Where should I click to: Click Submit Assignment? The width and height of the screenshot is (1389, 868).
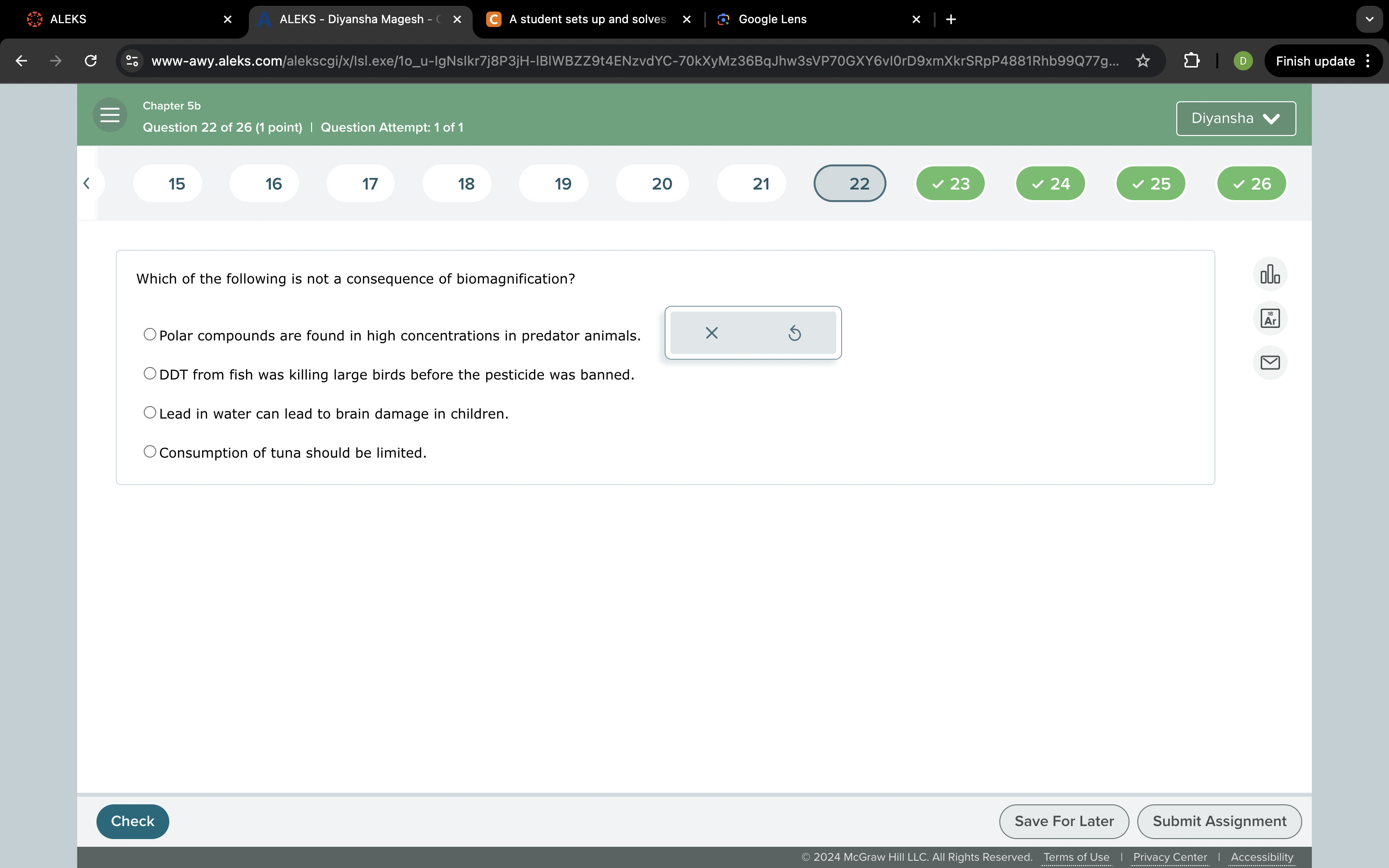(1220, 821)
